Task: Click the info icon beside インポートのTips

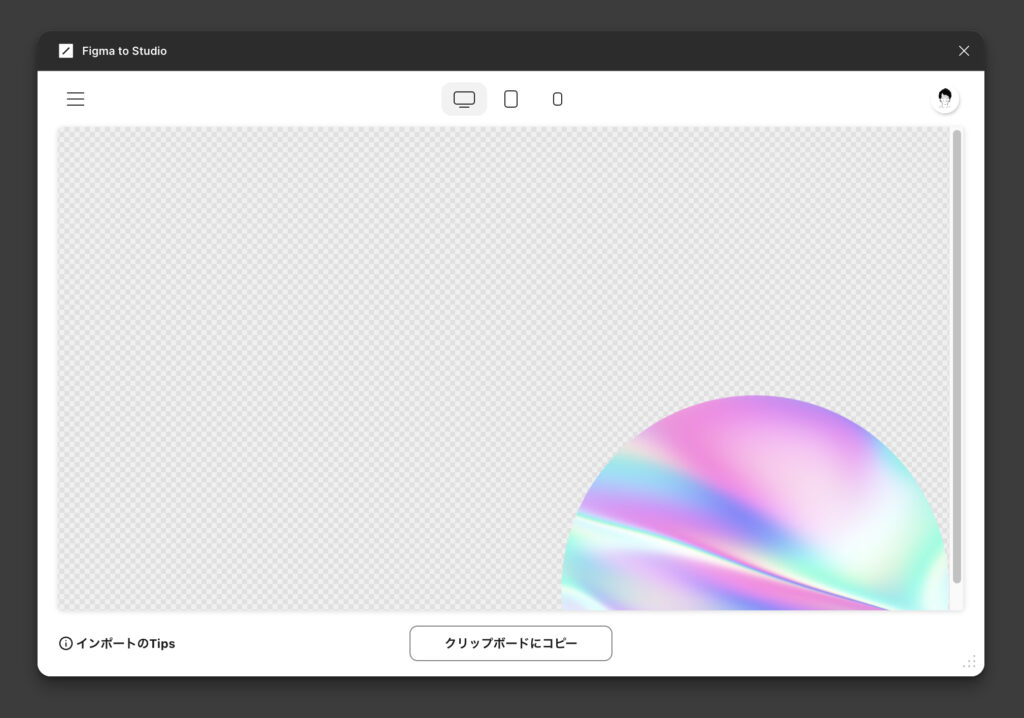Action: point(66,644)
